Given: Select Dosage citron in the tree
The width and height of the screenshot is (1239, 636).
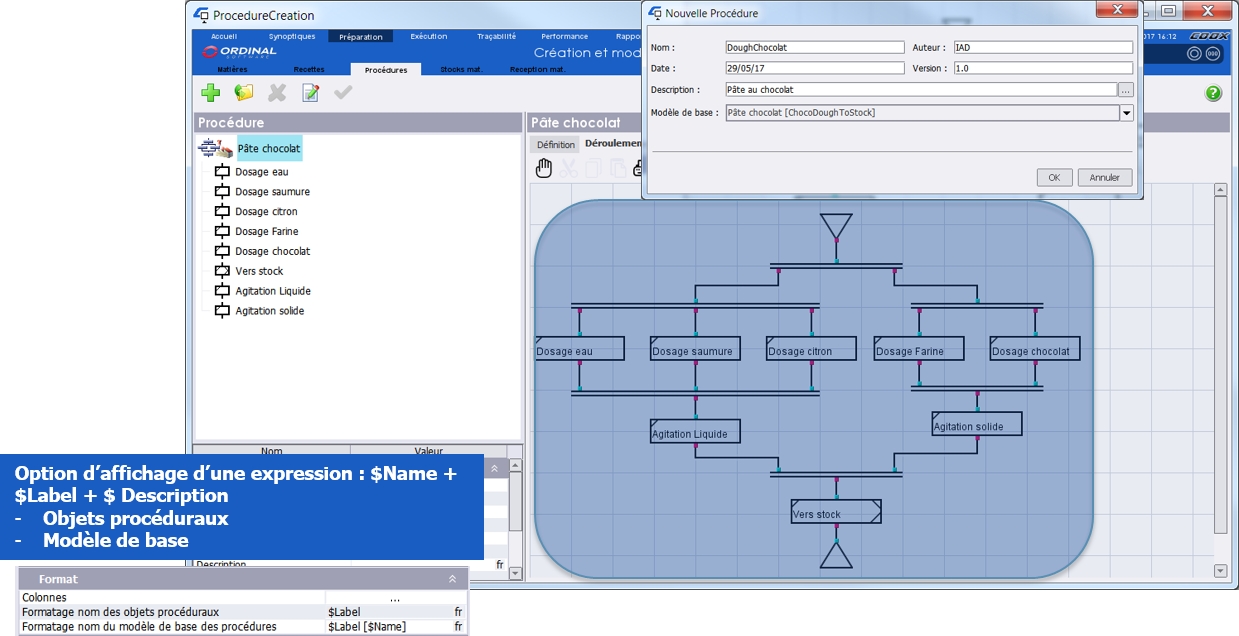Looking at the screenshot, I should pyautogui.click(x=266, y=212).
